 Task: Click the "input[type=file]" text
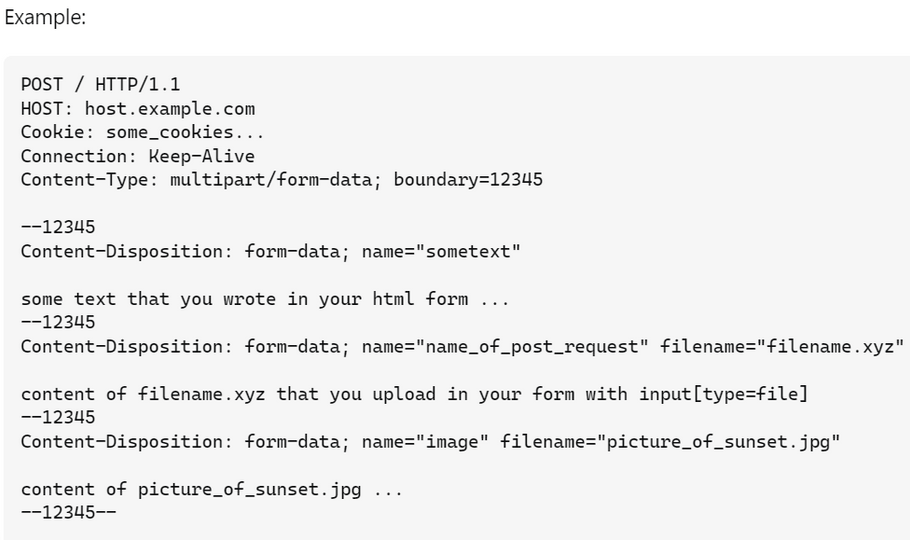click(723, 394)
